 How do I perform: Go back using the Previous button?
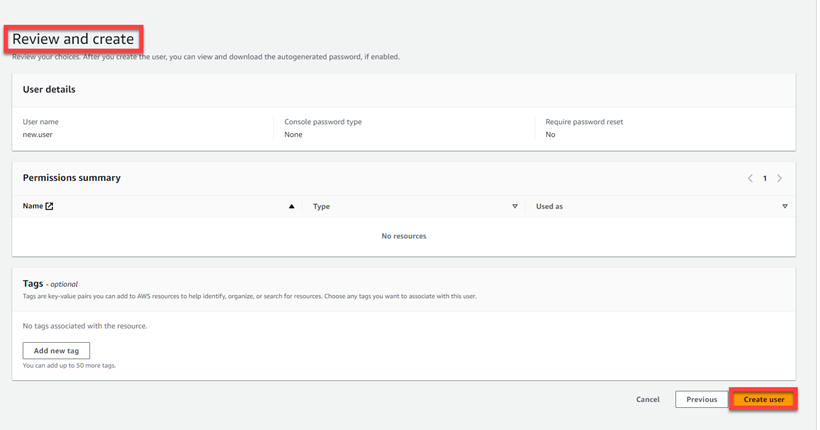pyautogui.click(x=701, y=399)
